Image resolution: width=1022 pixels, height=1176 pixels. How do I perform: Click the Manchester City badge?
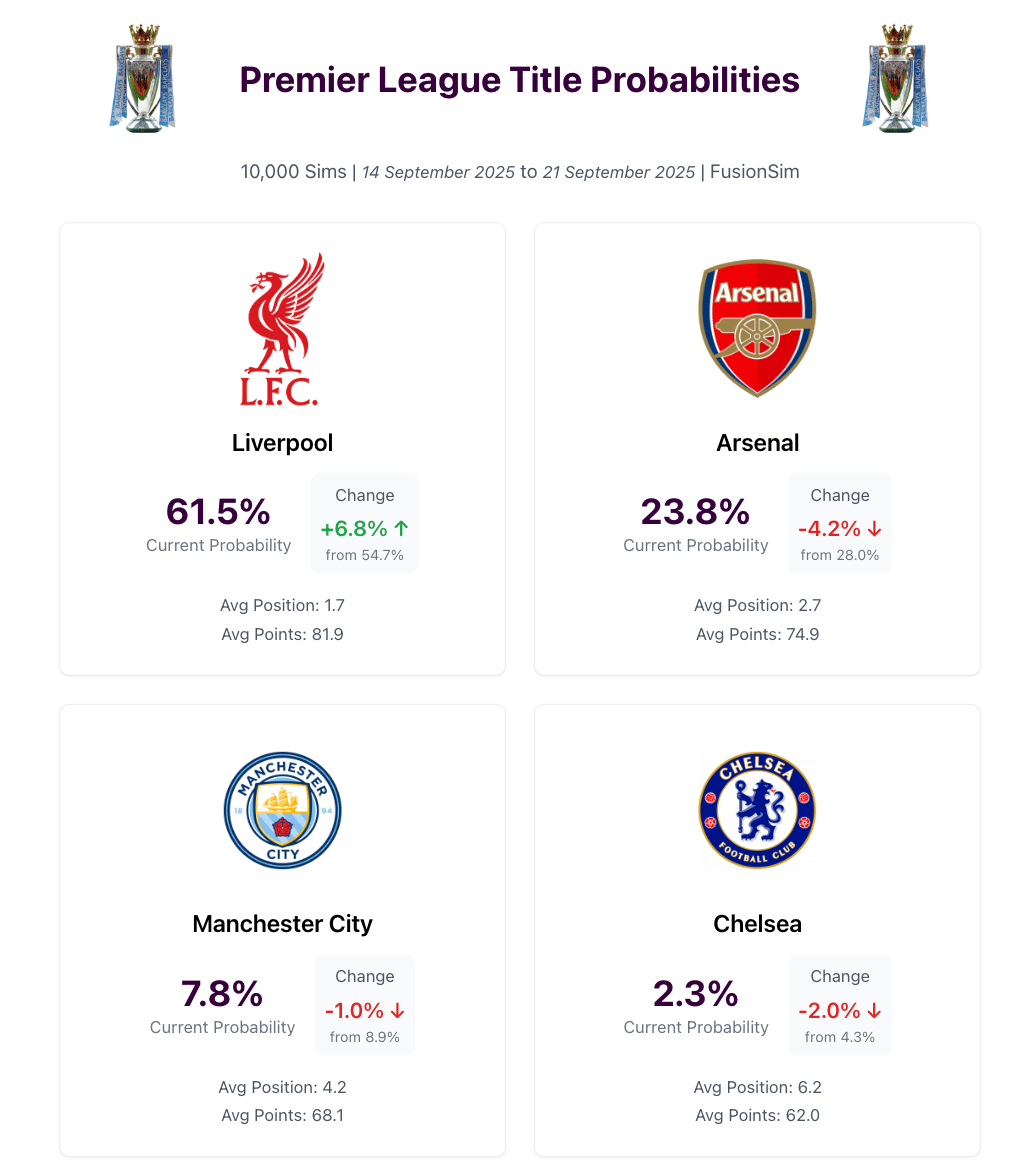click(x=282, y=810)
